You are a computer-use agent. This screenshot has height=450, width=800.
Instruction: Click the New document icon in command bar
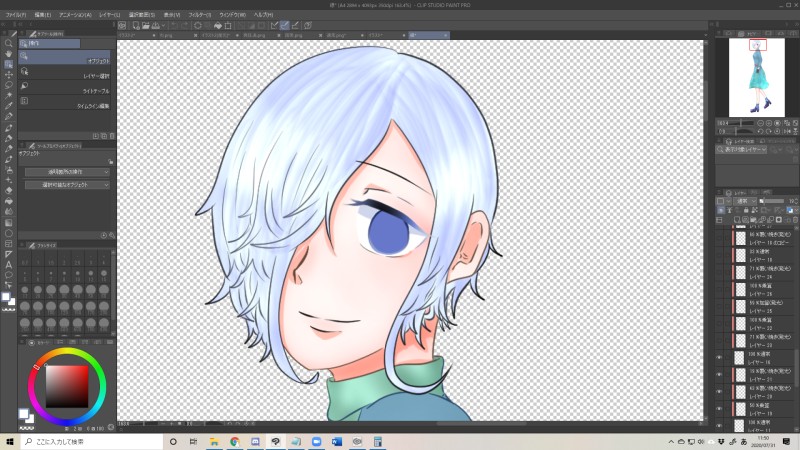[x=136, y=25]
